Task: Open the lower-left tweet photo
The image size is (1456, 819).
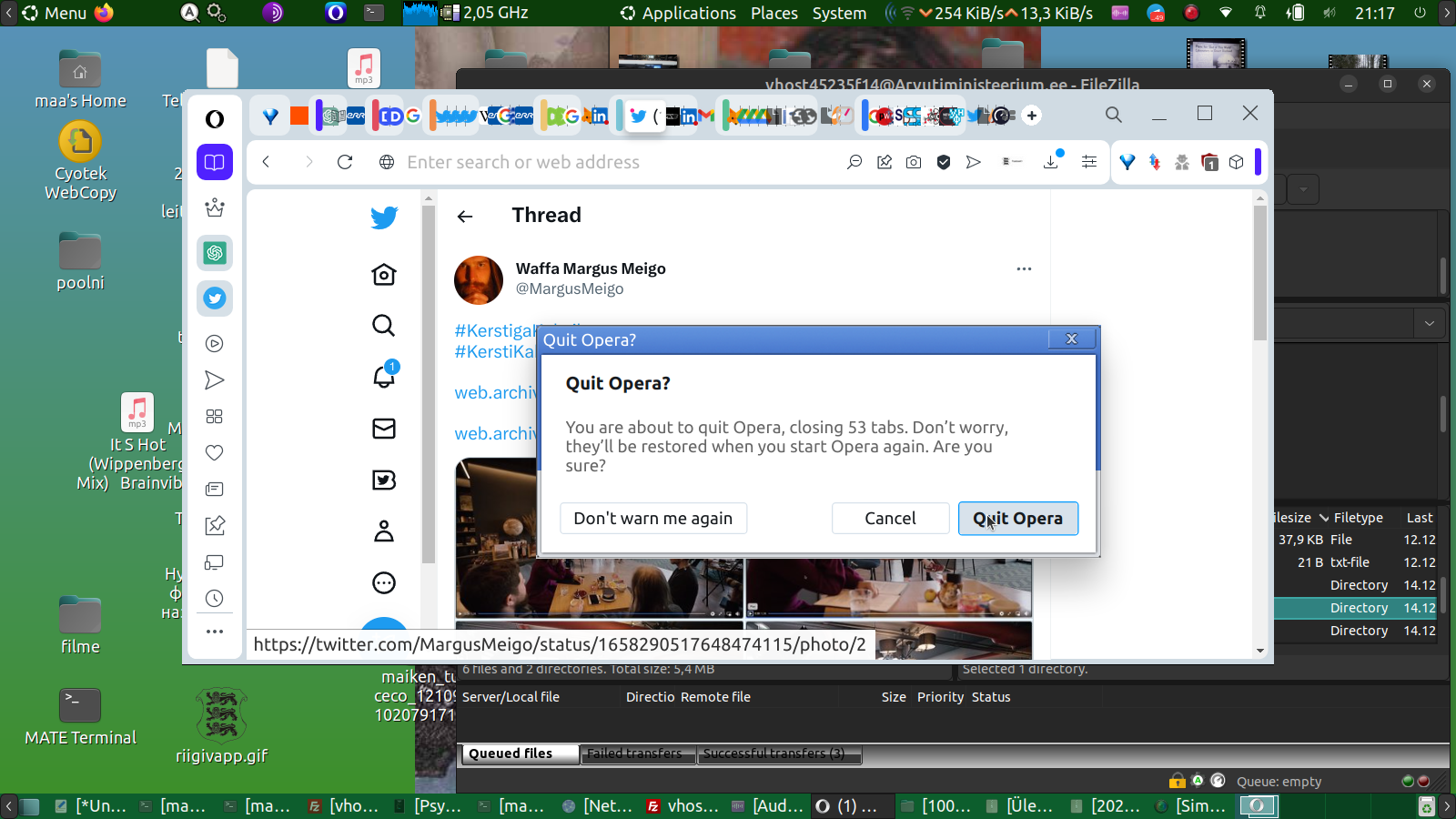Action: coord(599,640)
